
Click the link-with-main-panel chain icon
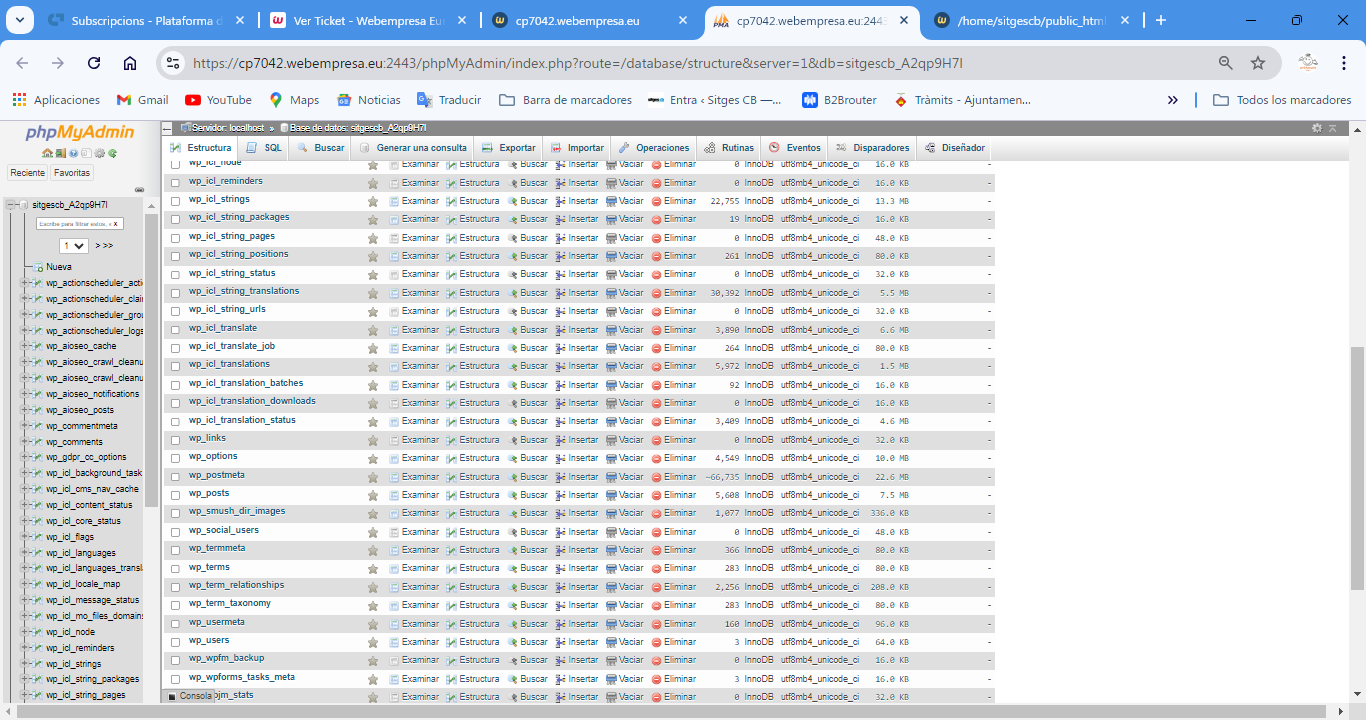tap(138, 188)
